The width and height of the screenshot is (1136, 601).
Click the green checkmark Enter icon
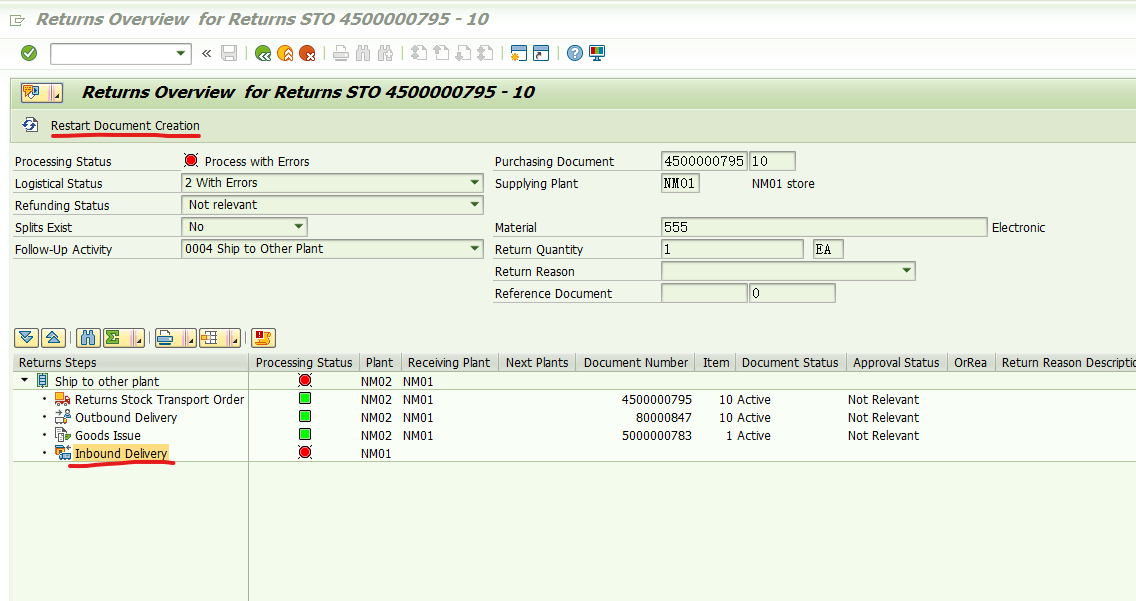tap(29, 53)
